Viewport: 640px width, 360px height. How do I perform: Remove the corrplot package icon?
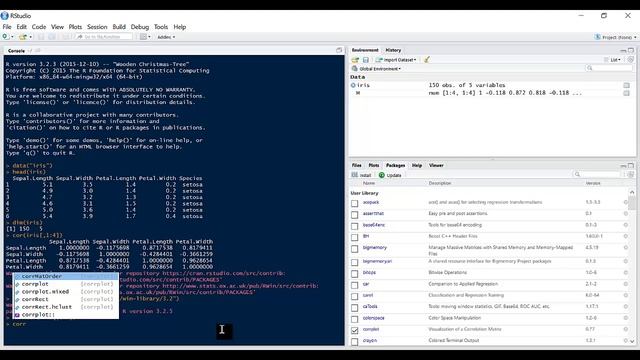pos(626,329)
